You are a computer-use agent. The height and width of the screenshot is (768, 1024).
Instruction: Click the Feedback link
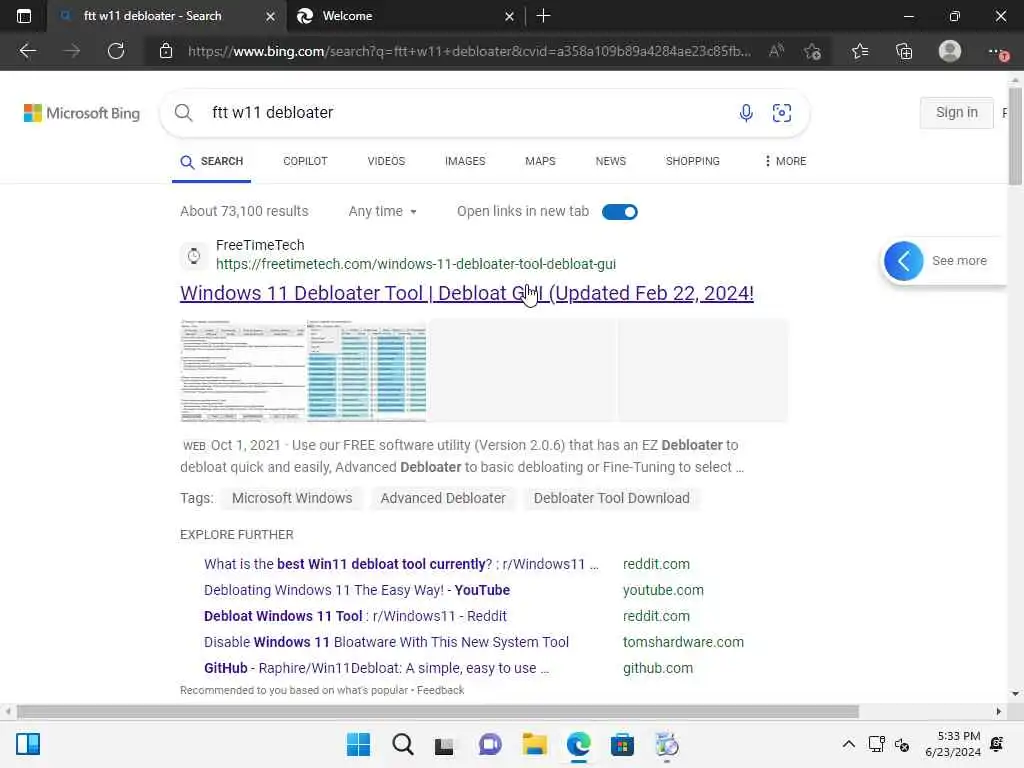pyautogui.click(x=440, y=690)
